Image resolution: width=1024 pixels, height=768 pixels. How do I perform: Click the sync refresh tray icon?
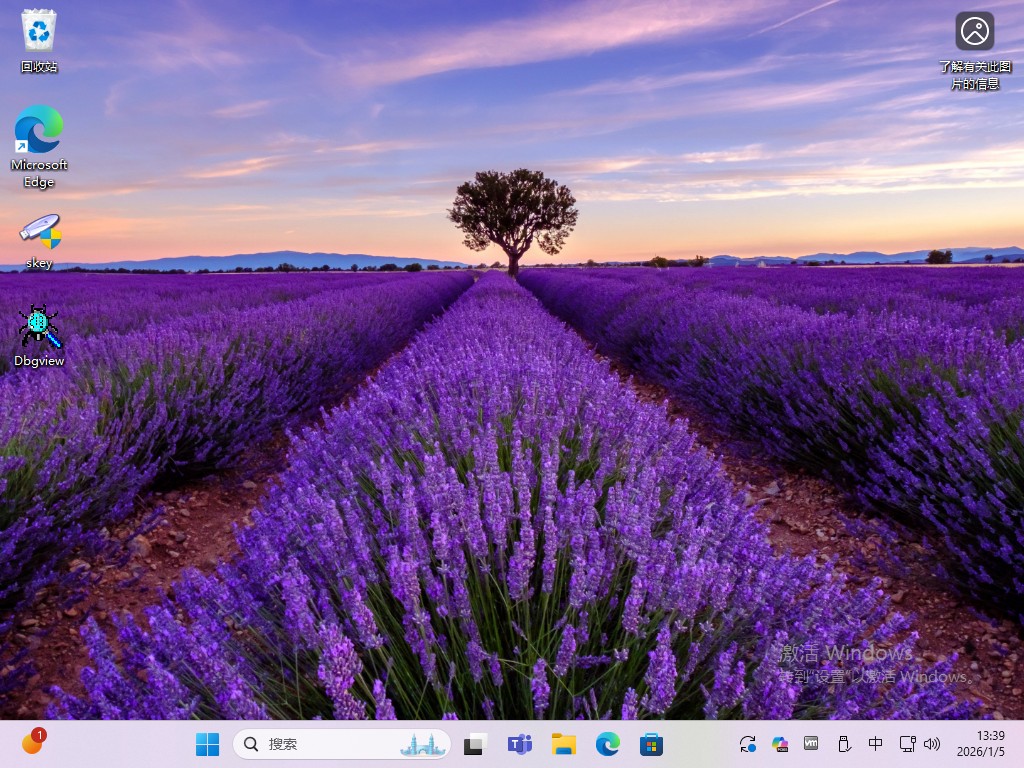748,744
